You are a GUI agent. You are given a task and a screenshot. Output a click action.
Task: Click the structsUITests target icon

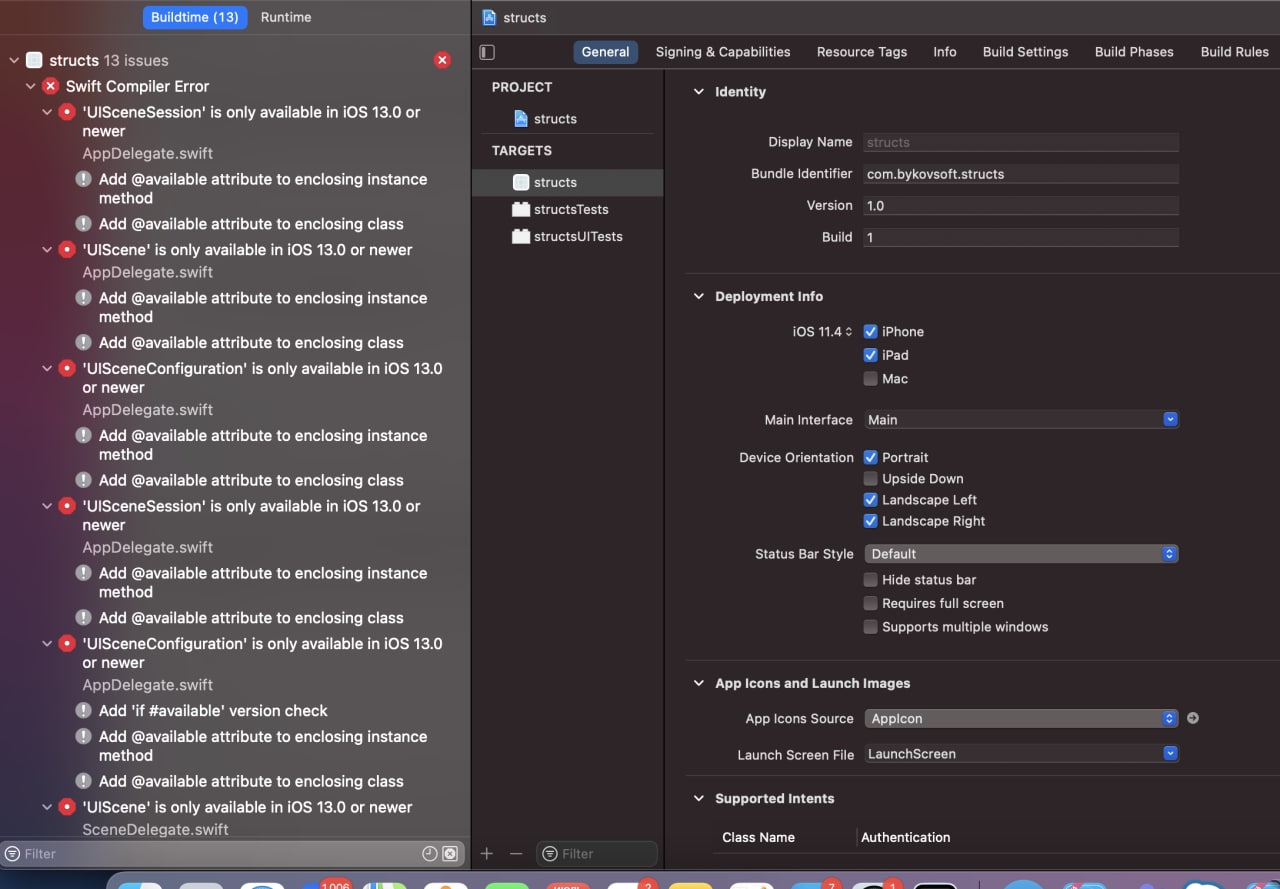pyautogui.click(x=520, y=236)
